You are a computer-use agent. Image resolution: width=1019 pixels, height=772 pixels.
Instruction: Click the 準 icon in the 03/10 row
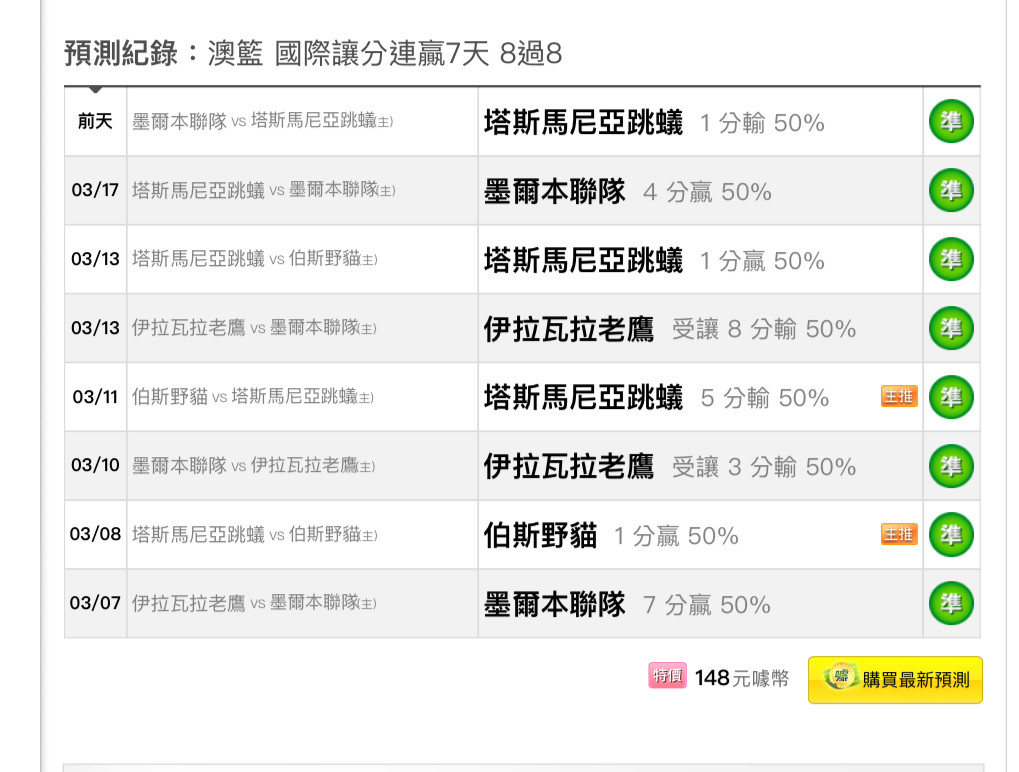(x=951, y=465)
